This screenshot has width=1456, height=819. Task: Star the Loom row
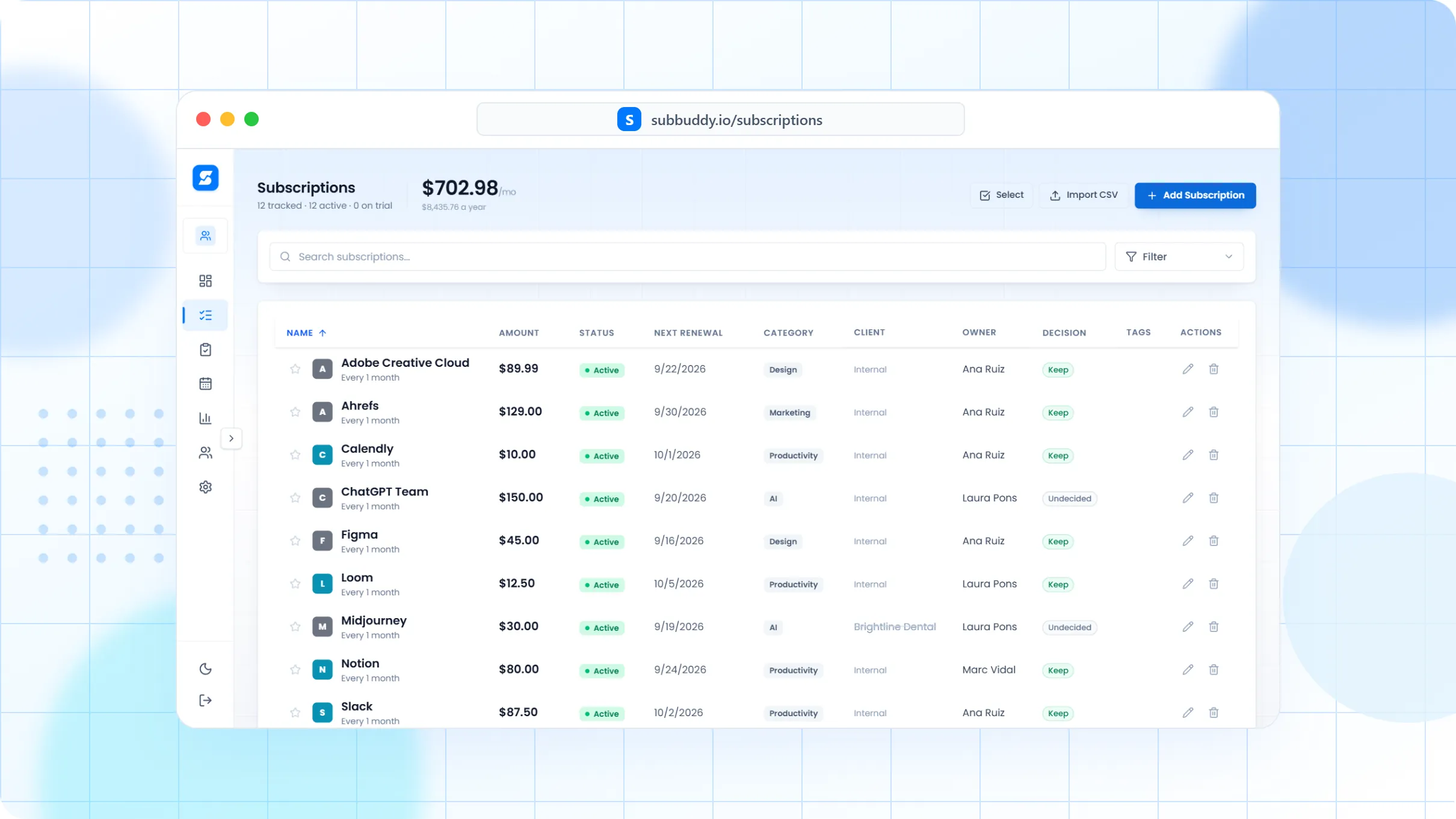pos(295,584)
